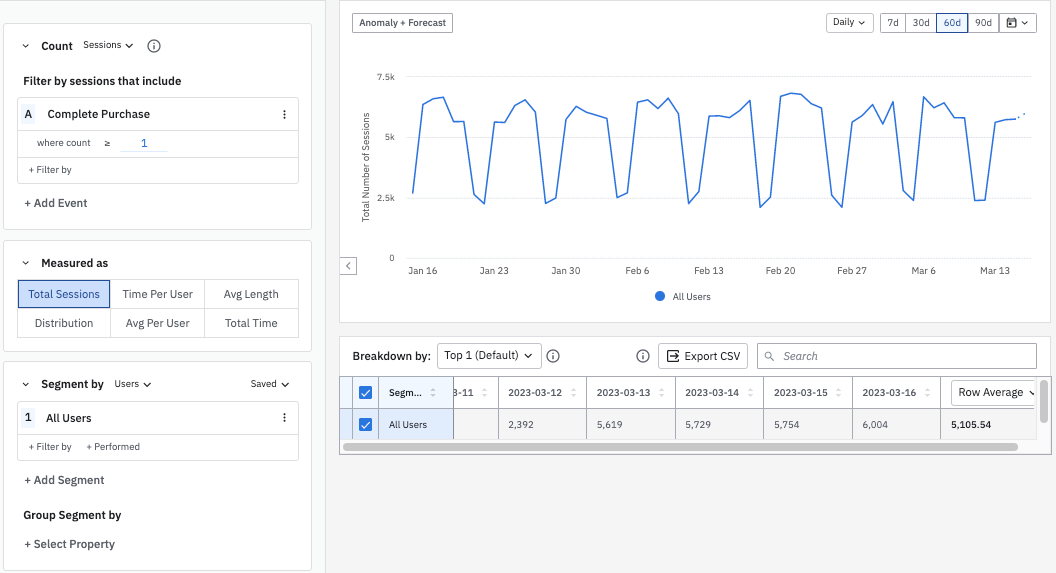
Task: Click the info icon beside Count Sessions
Action: [154, 46]
